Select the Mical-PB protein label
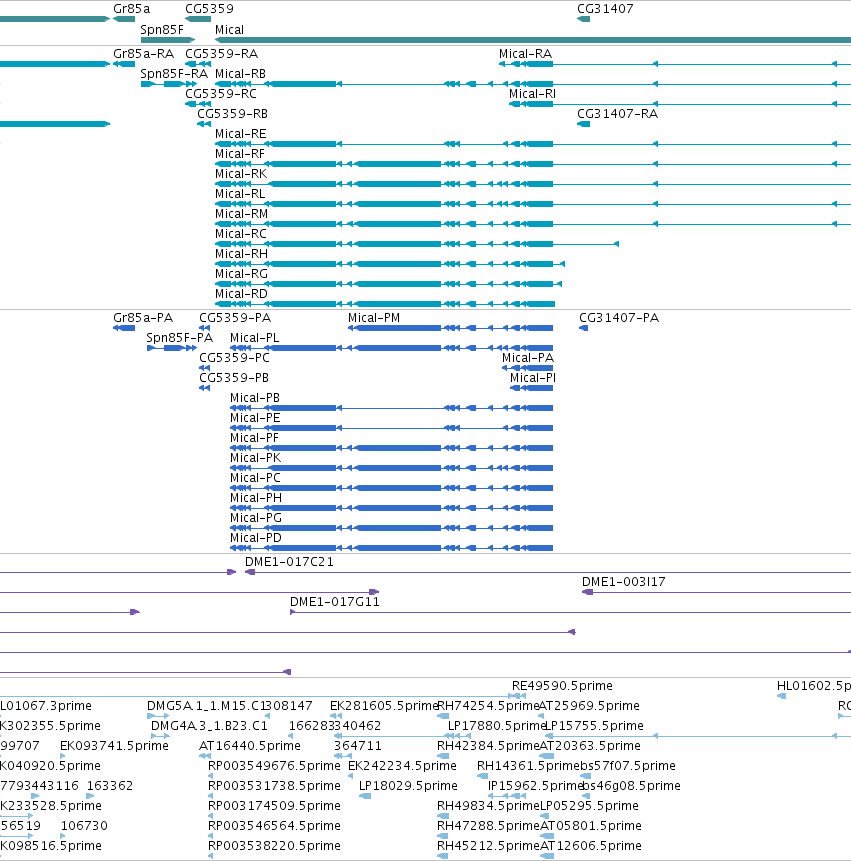Viewport: 851px width, 861px height. click(255, 398)
